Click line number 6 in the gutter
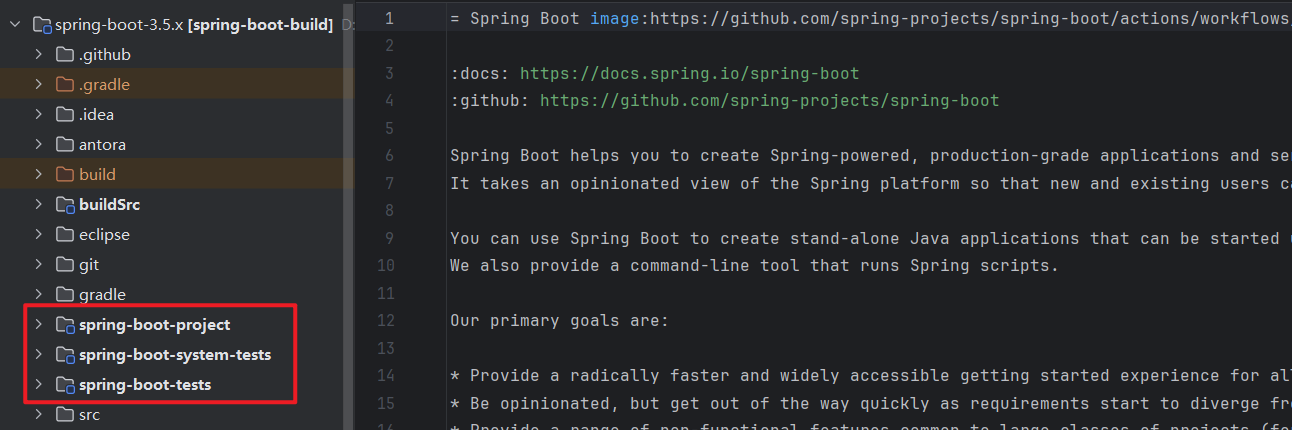1292x430 pixels. 388,156
